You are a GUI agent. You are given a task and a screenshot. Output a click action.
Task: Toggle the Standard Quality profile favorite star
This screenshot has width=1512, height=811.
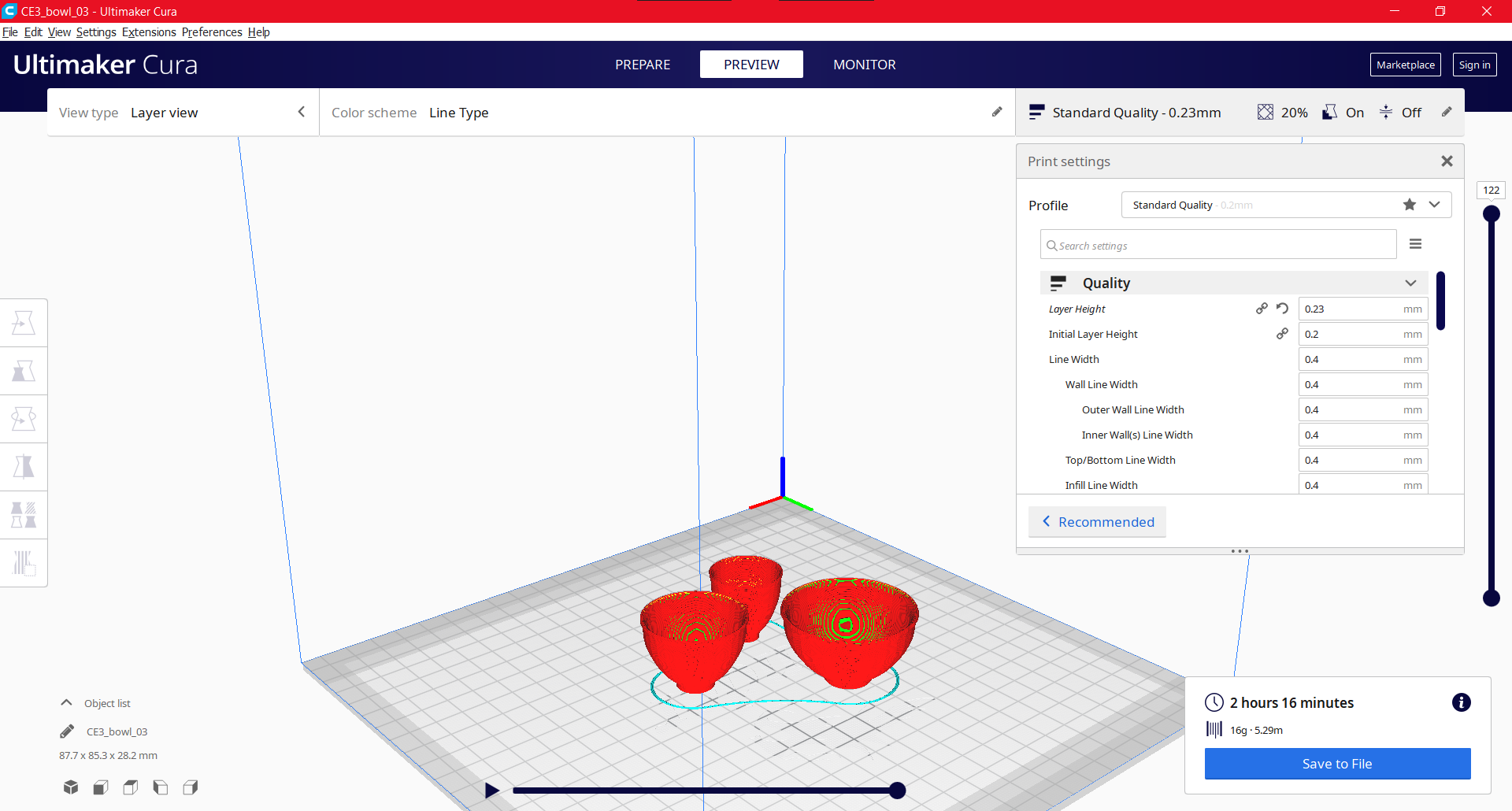pyautogui.click(x=1409, y=205)
